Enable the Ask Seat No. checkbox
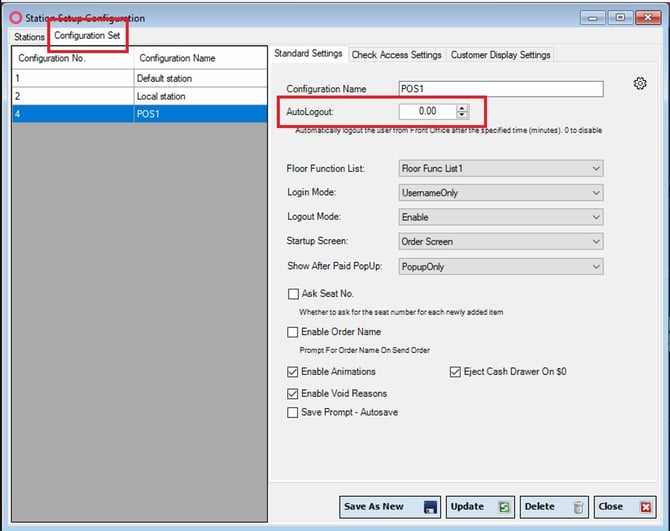 [x=293, y=294]
